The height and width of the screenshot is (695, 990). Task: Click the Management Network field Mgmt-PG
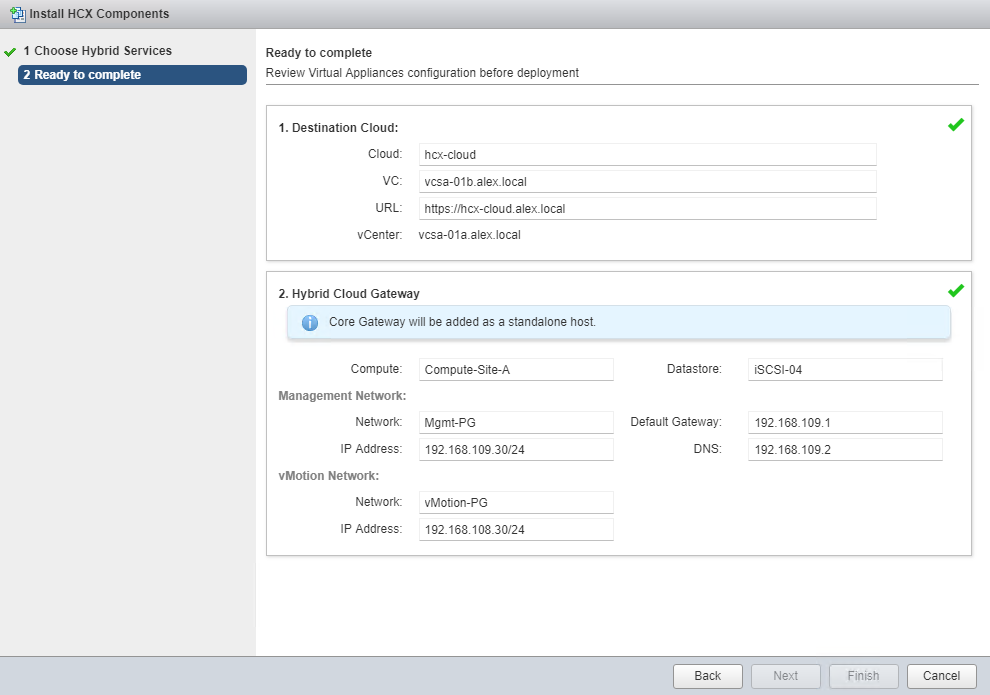[x=515, y=422]
